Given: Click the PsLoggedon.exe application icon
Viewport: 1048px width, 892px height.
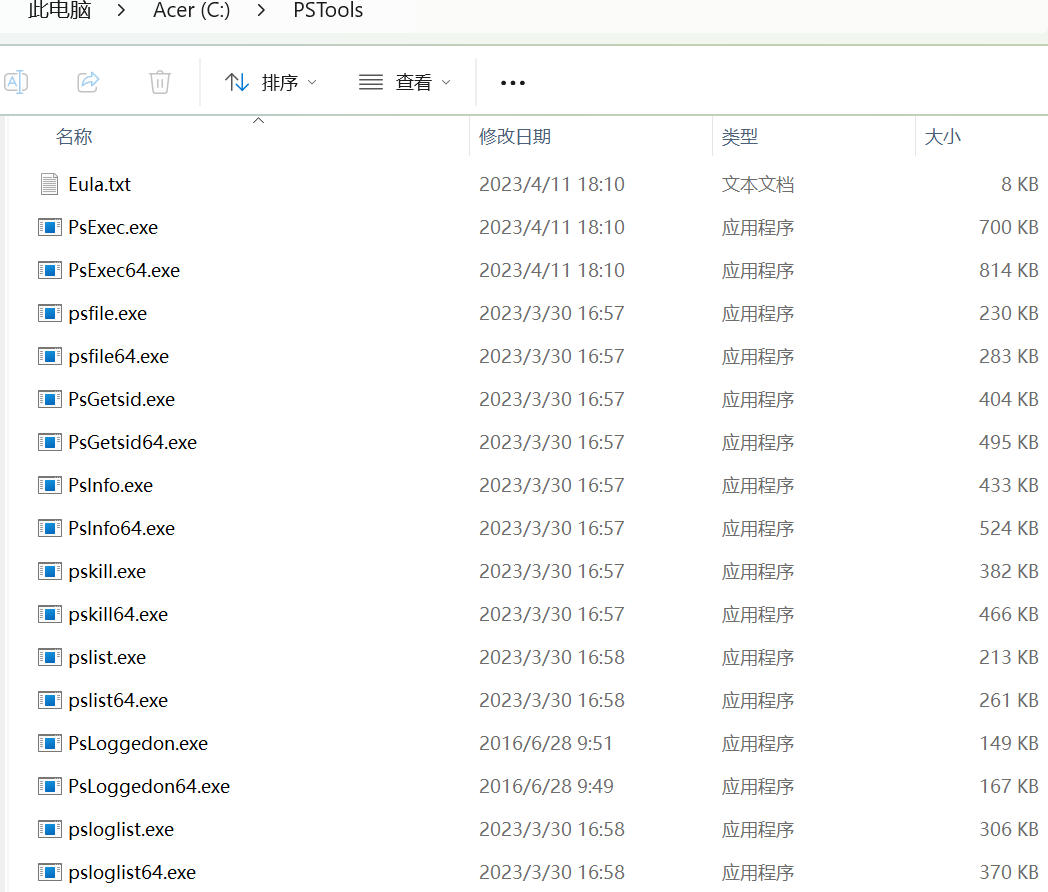Looking at the screenshot, I should pos(49,743).
